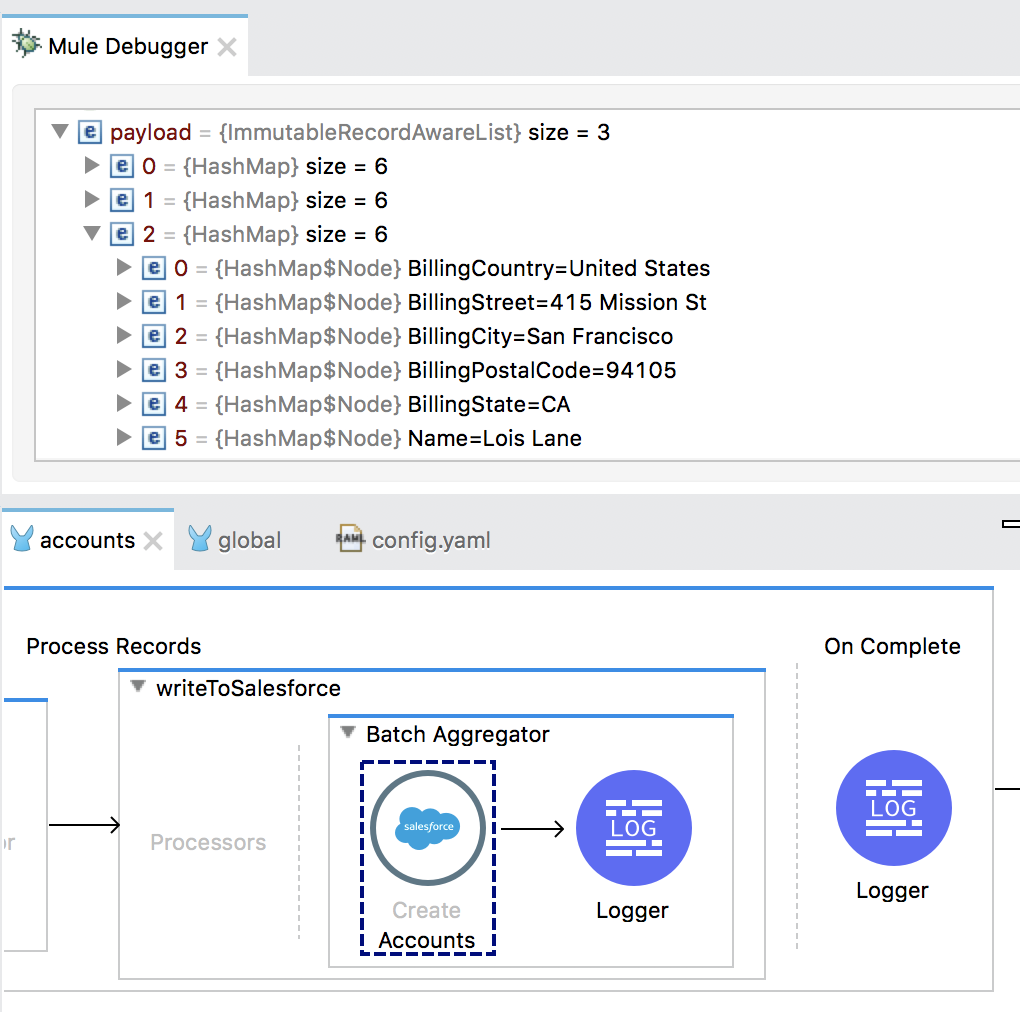Expand HashMap entry 1 of payload
1020x1012 pixels.
(x=92, y=199)
